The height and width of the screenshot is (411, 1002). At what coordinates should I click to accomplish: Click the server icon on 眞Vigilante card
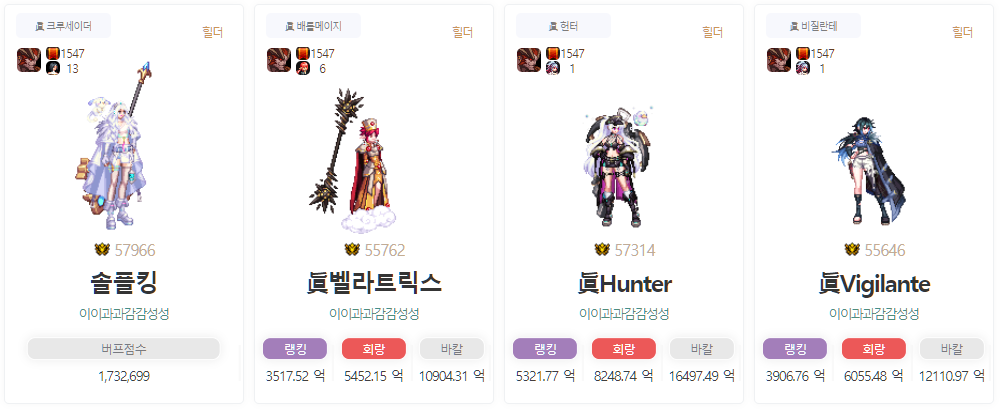click(x=779, y=60)
